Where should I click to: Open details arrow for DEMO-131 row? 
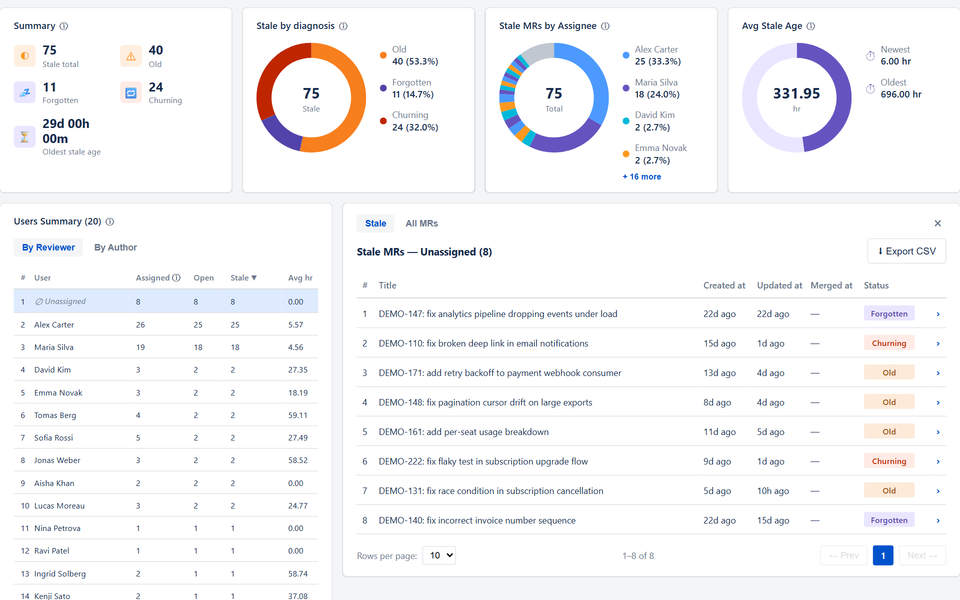pos(938,491)
